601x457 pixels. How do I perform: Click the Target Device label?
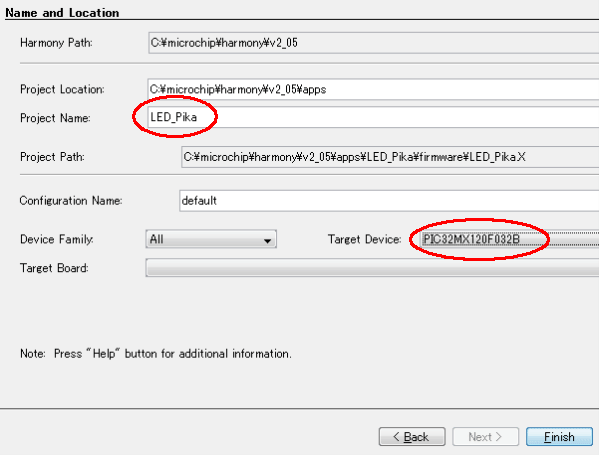pos(364,240)
